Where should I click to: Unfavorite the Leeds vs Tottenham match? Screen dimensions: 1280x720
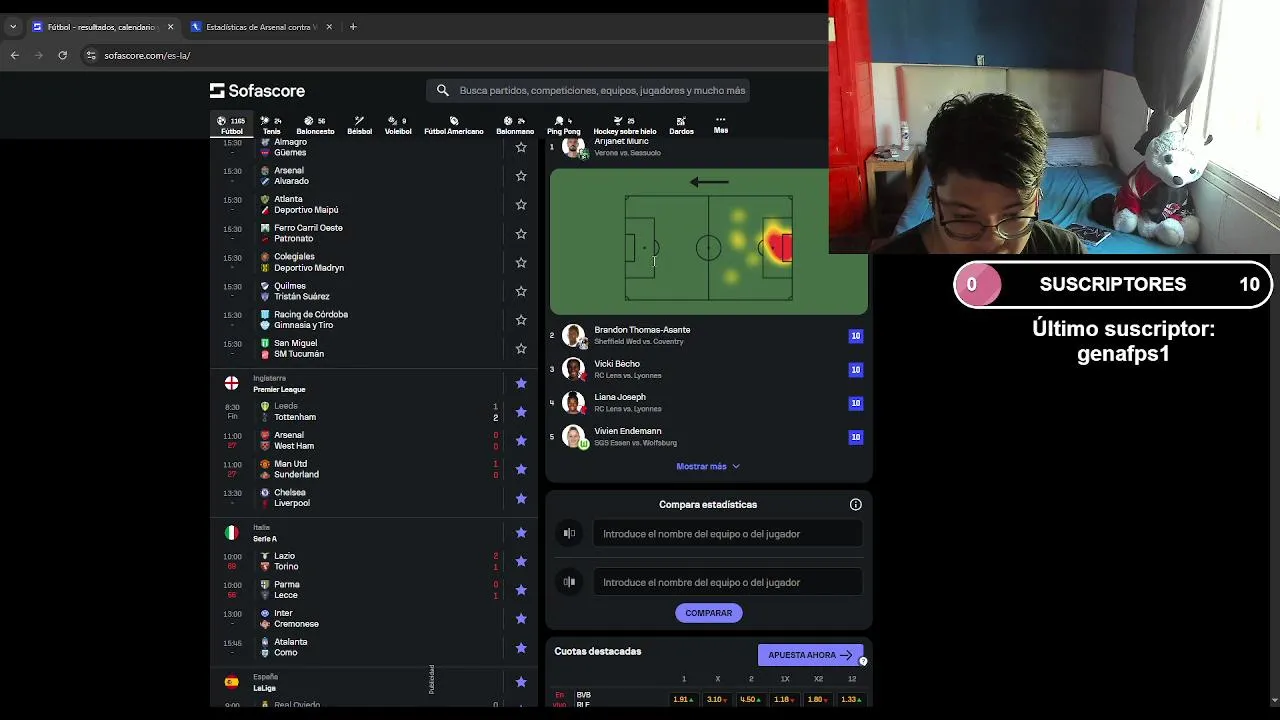coord(521,412)
